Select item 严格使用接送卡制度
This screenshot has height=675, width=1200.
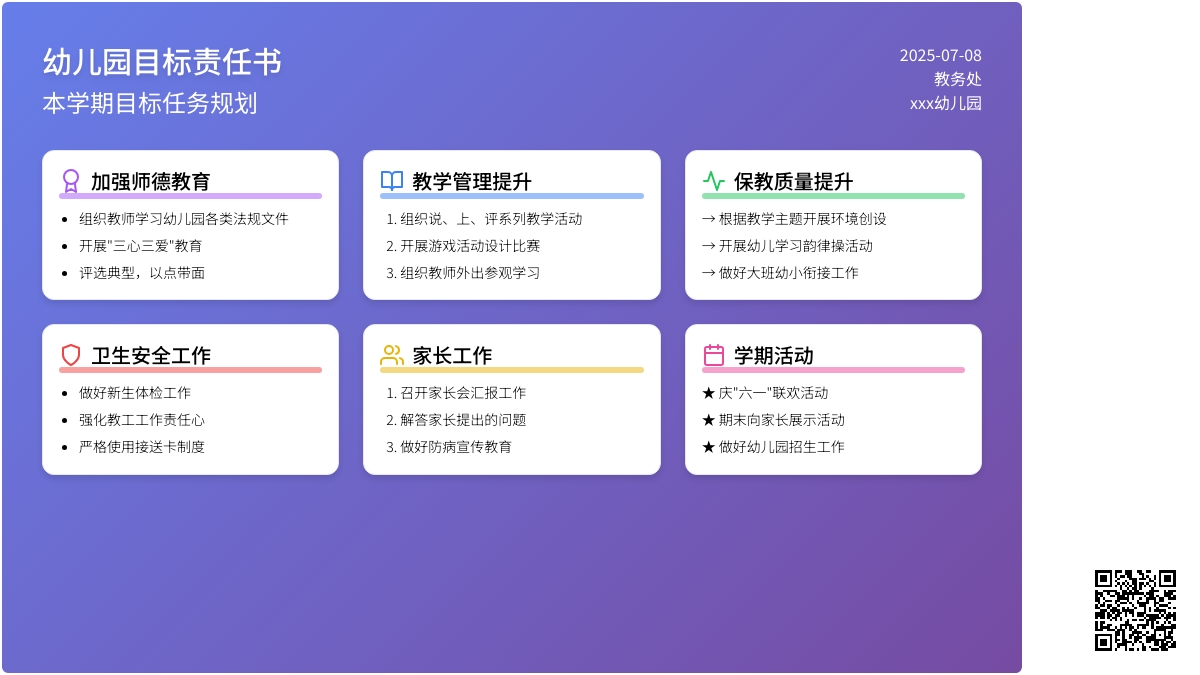tap(142, 447)
